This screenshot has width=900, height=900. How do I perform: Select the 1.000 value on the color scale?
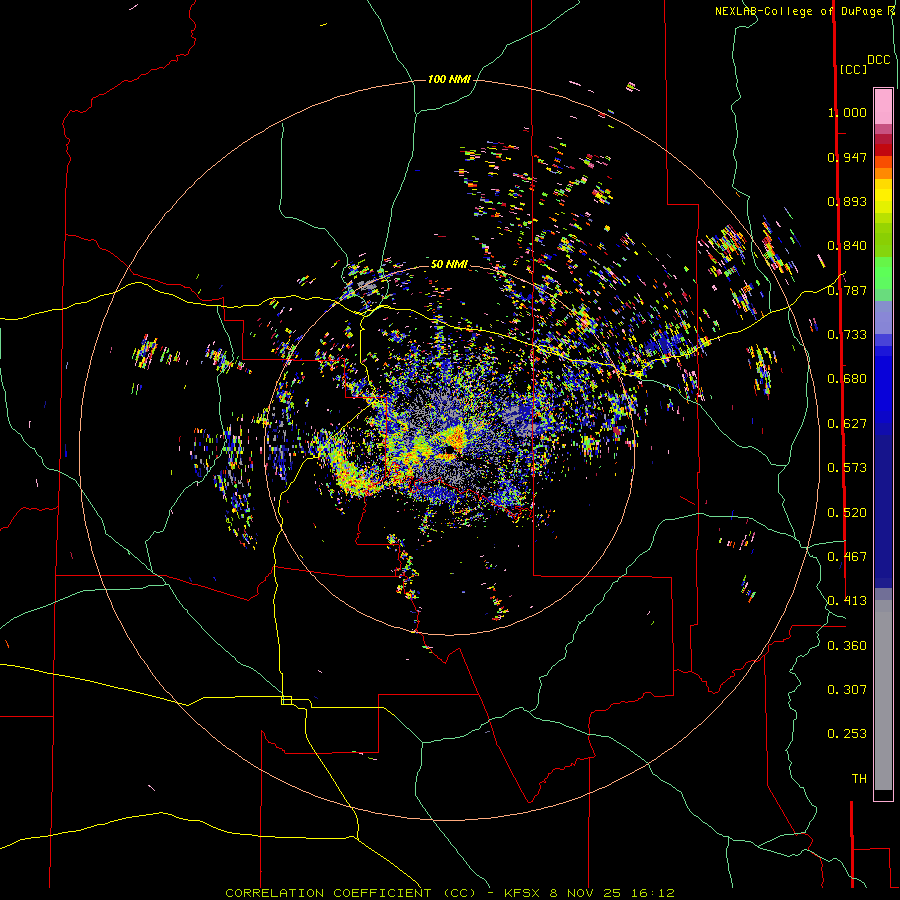point(847,112)
